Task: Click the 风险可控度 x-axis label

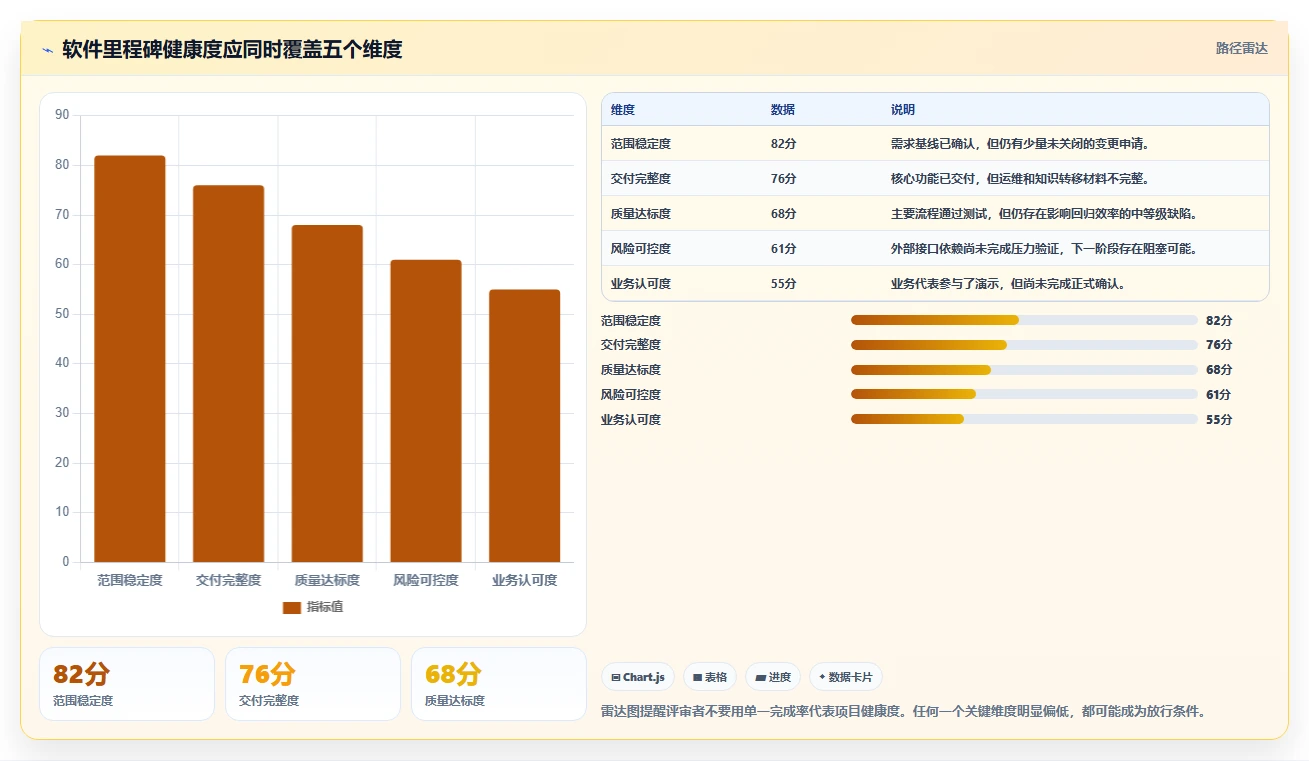Action: tap(426, 580)
